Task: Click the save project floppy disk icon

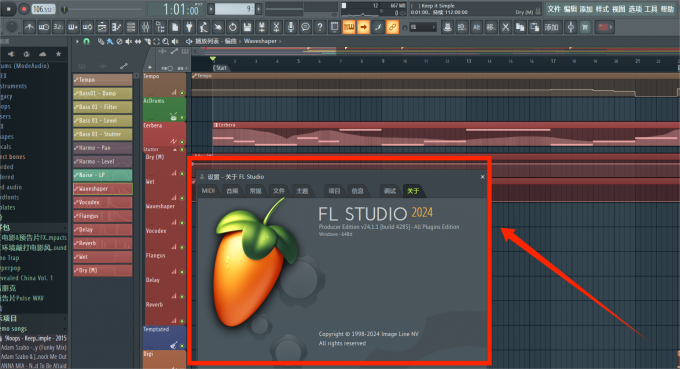Action: coord(247,27)
